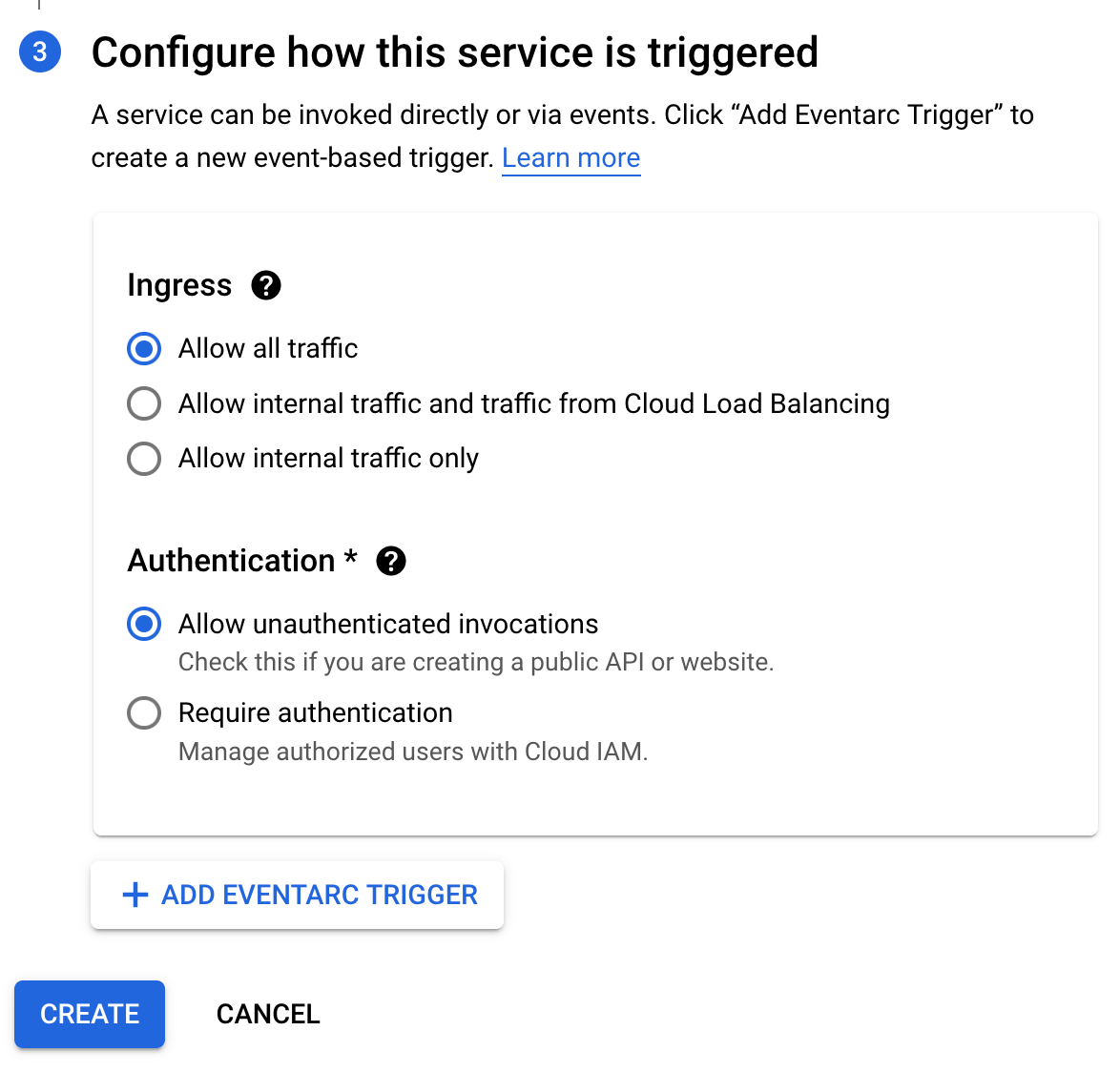The height and width of the screenshot is (1072, 1120).
Task: Select the Require authentication radio button
Action: (x=144, y=712)
